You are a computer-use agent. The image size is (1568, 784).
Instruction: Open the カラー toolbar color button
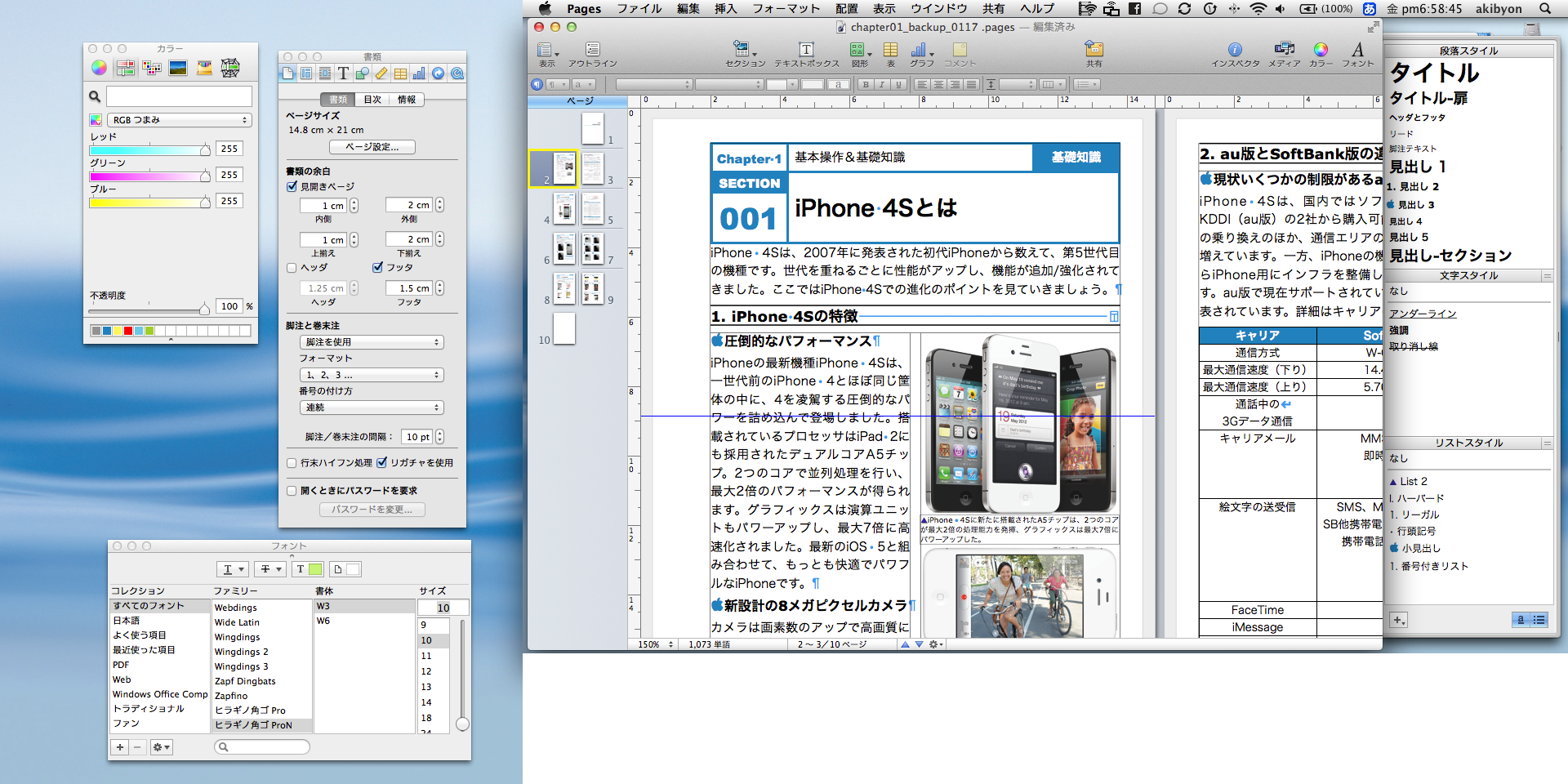(x=1321, y=55)
